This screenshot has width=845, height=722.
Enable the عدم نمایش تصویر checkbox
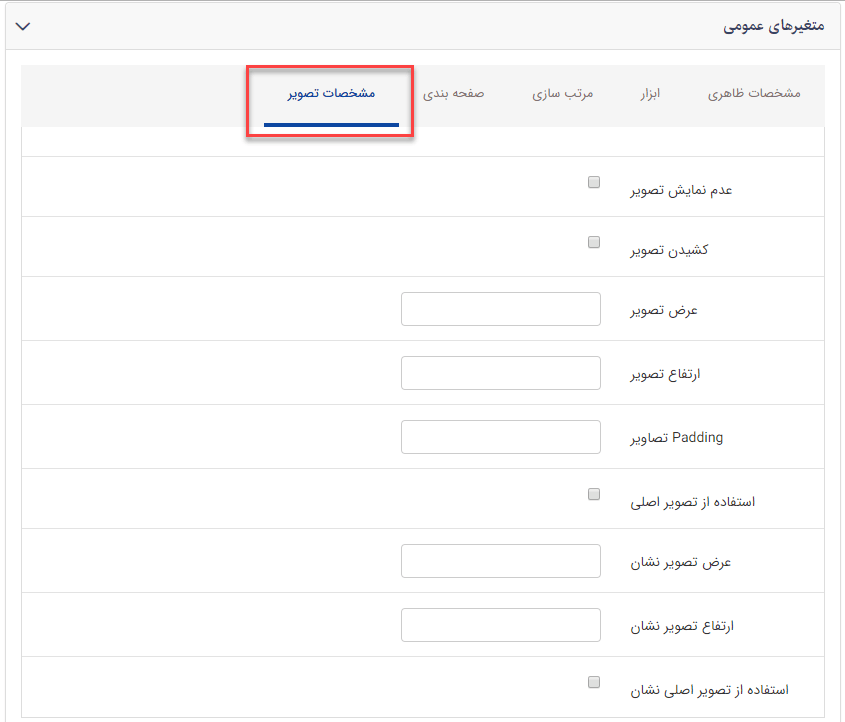click(x=593, y=182)
